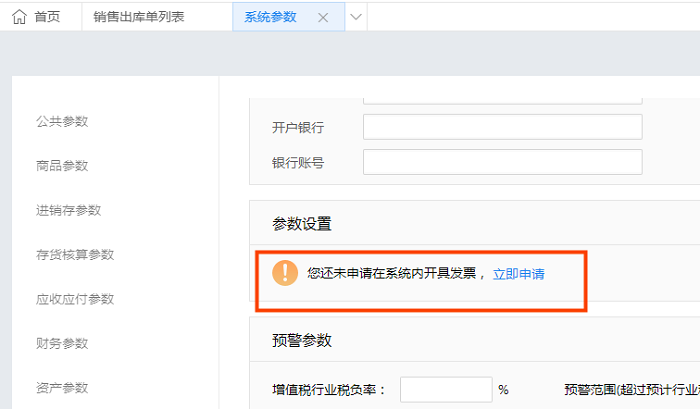Image resolution: width=700 pixels, height=409 pixels.
Task: Go to 进销存参数 settings
Action: coord(68,210)
